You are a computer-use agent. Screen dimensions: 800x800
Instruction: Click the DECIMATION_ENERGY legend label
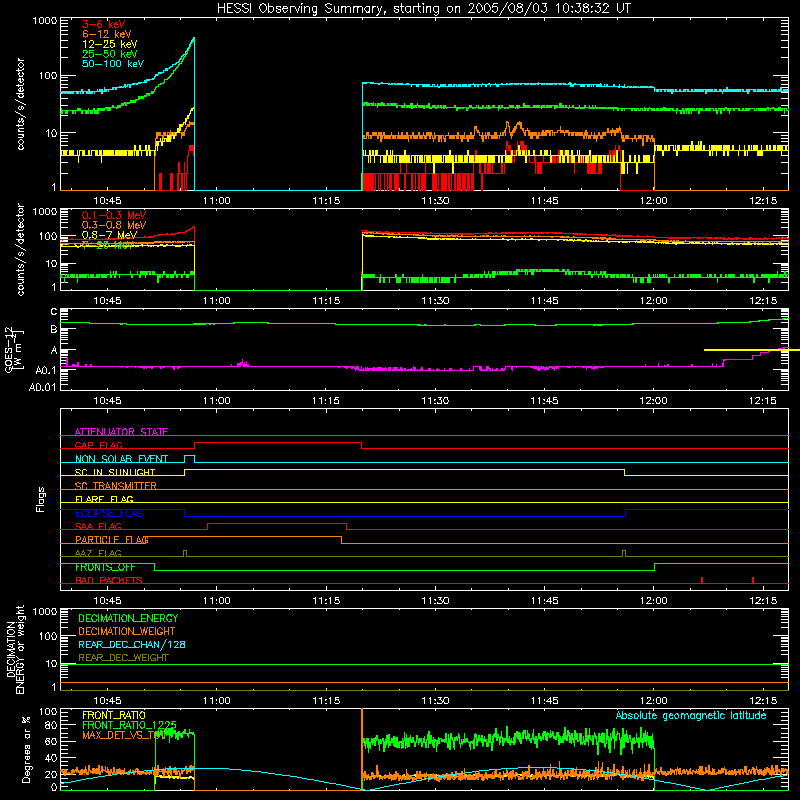[128, 618]
